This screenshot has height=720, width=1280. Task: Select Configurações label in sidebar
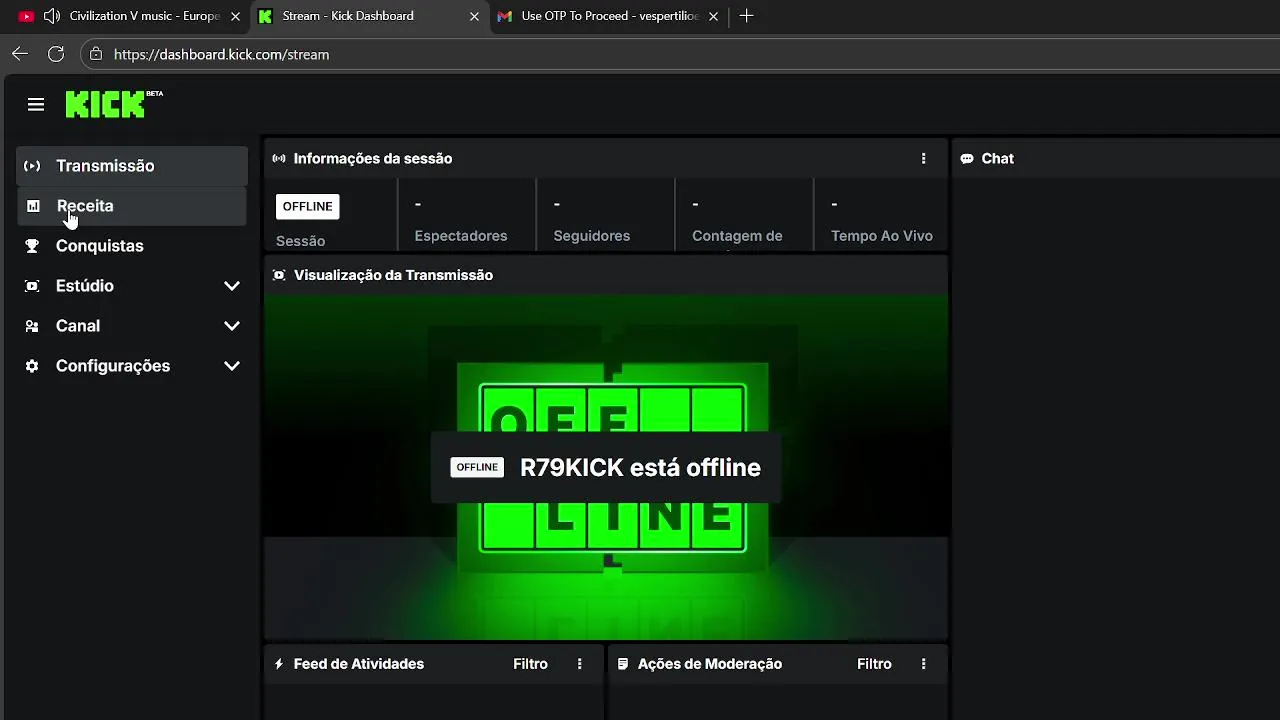pos(113,366)
